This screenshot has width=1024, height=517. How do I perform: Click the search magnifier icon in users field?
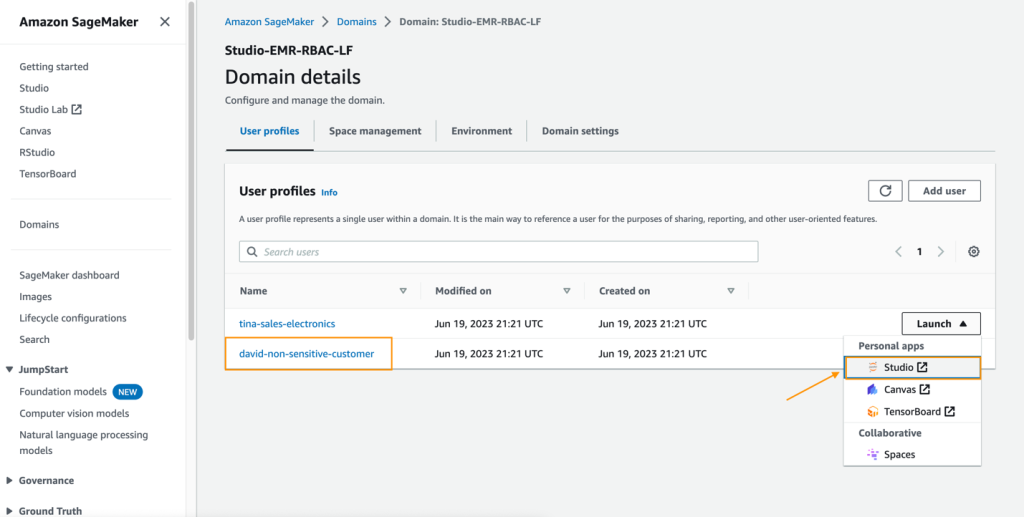click(x=252, y=252)
